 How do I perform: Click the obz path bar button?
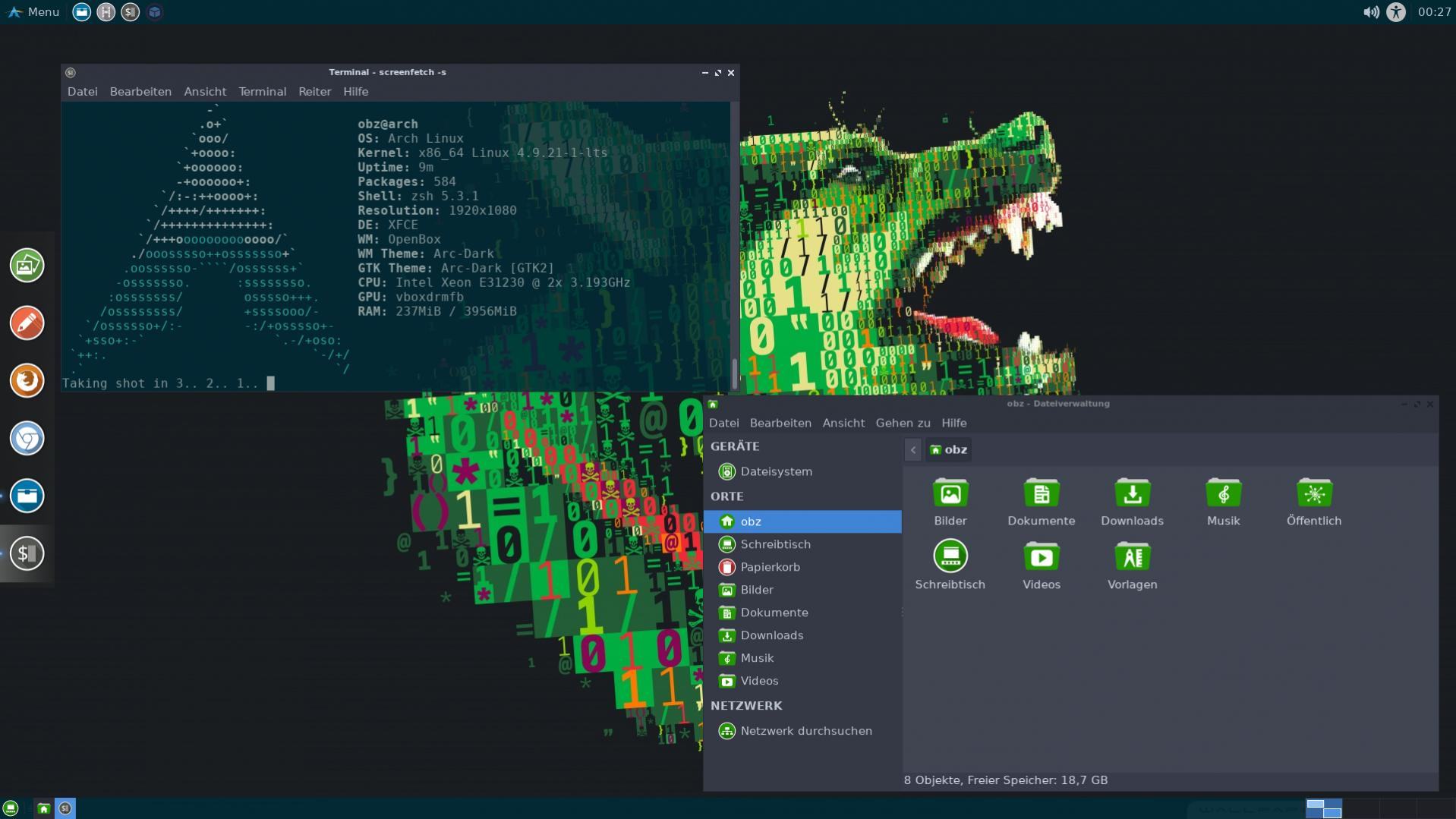tap(948, 449)
